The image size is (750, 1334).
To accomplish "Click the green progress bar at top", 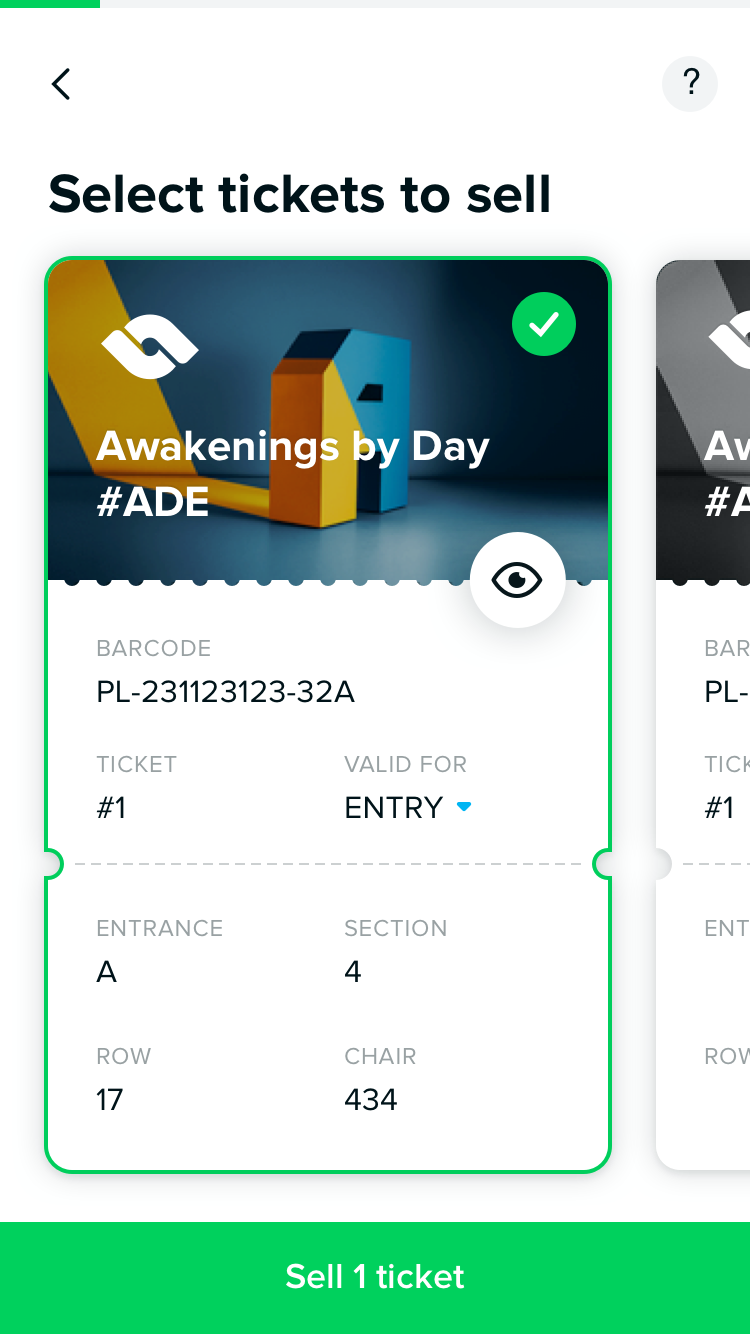I will (50, 4).
